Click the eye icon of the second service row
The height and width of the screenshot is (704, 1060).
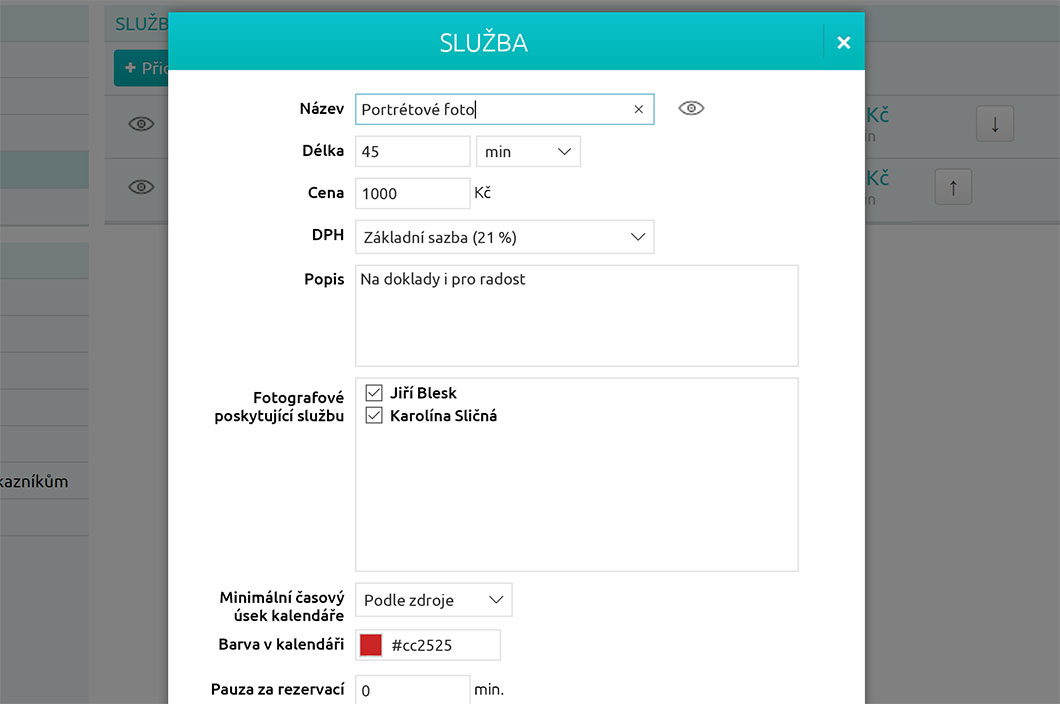point(141,187)
